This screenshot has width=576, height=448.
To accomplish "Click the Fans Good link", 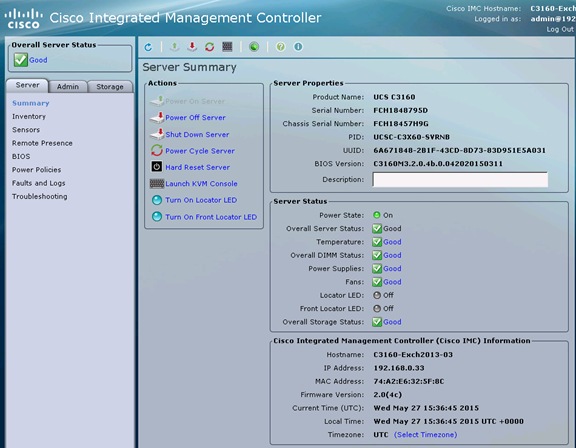I will (x=392, y=282).
